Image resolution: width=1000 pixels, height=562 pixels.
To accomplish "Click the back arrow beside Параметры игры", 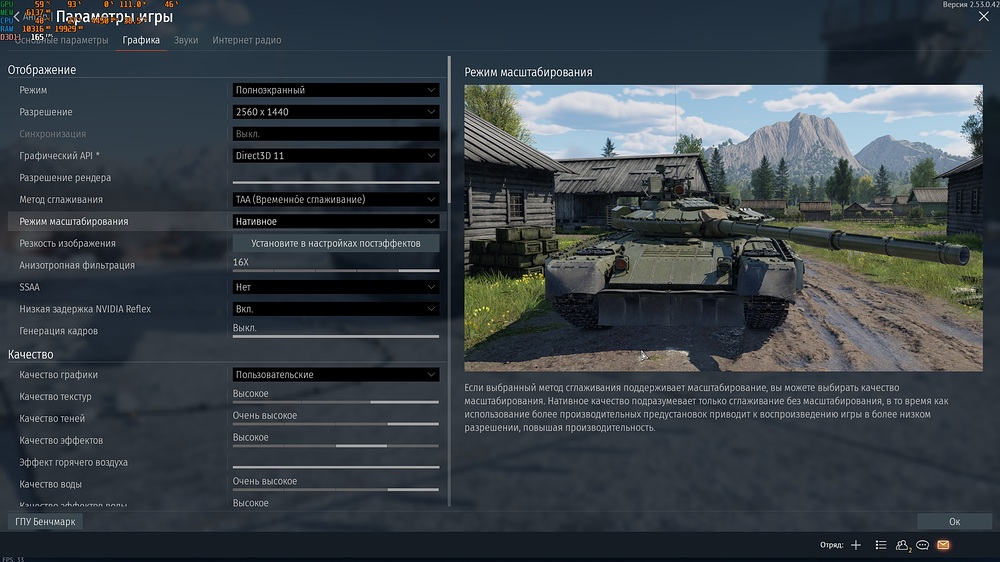I will tap(15, 17).
